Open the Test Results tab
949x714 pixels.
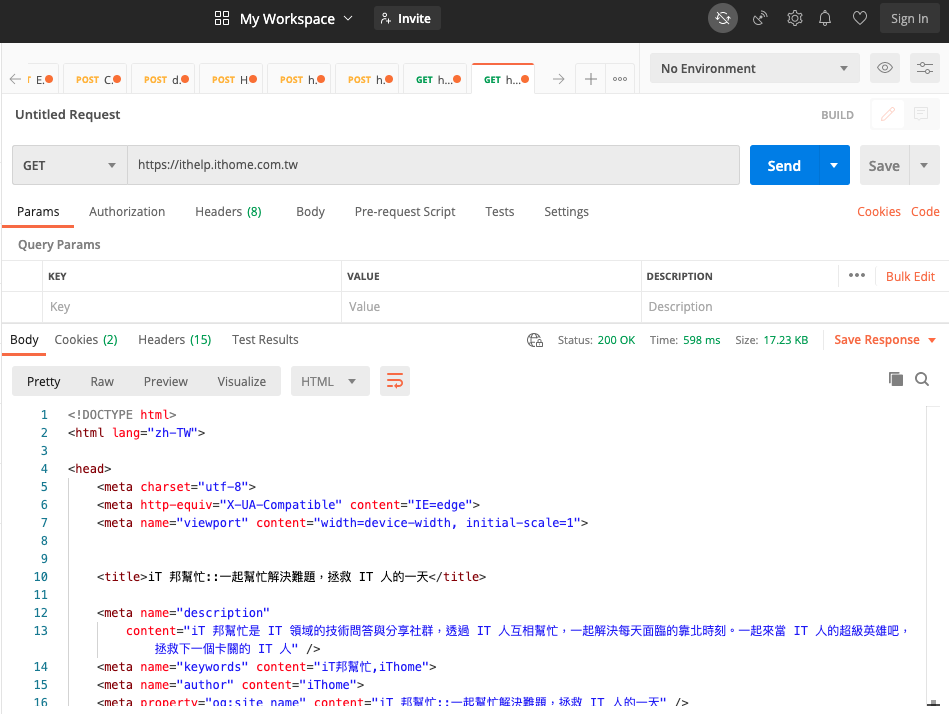pos(265,340)
